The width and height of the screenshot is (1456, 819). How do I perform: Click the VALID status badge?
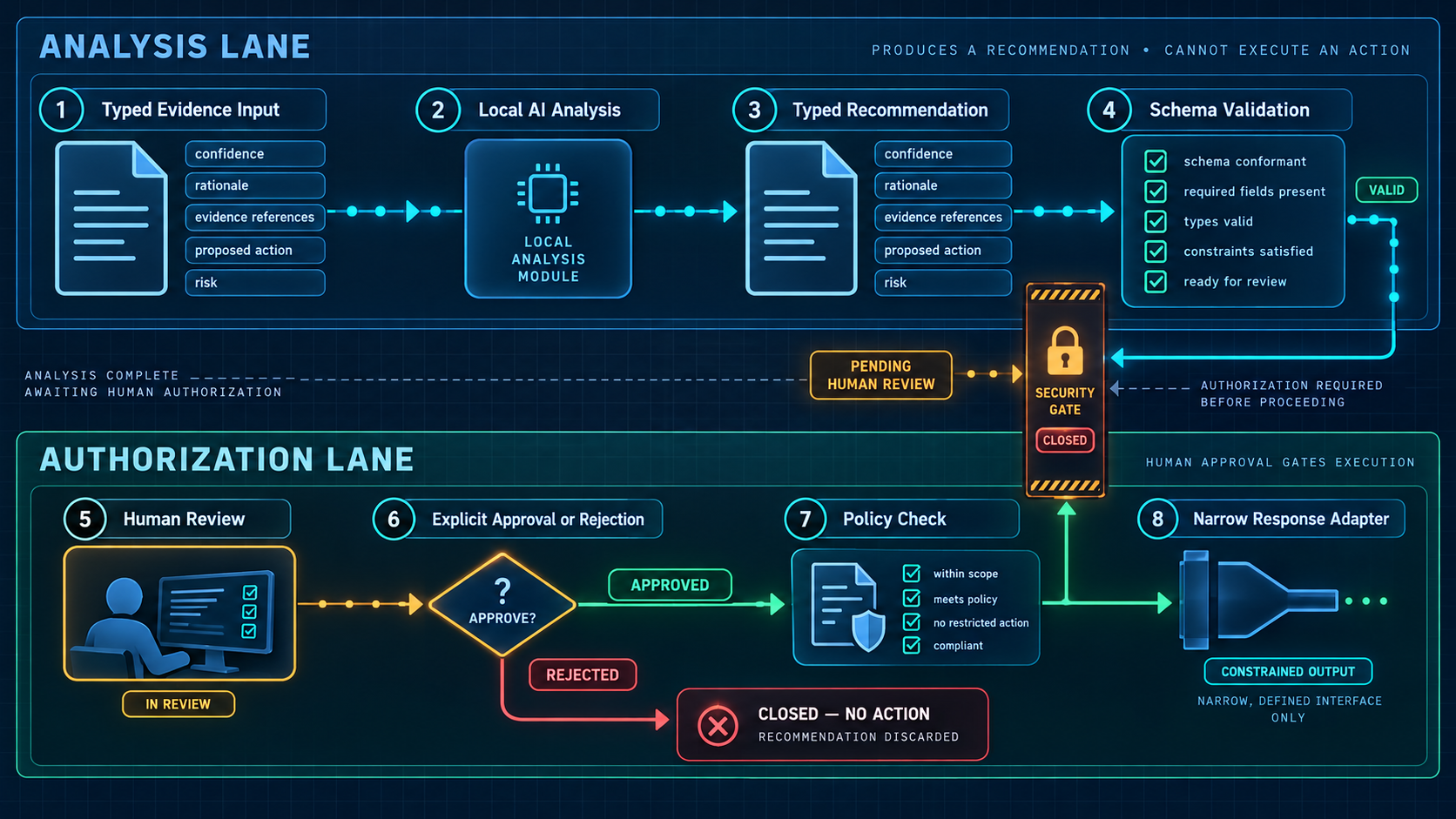[x=1386, y=190]
